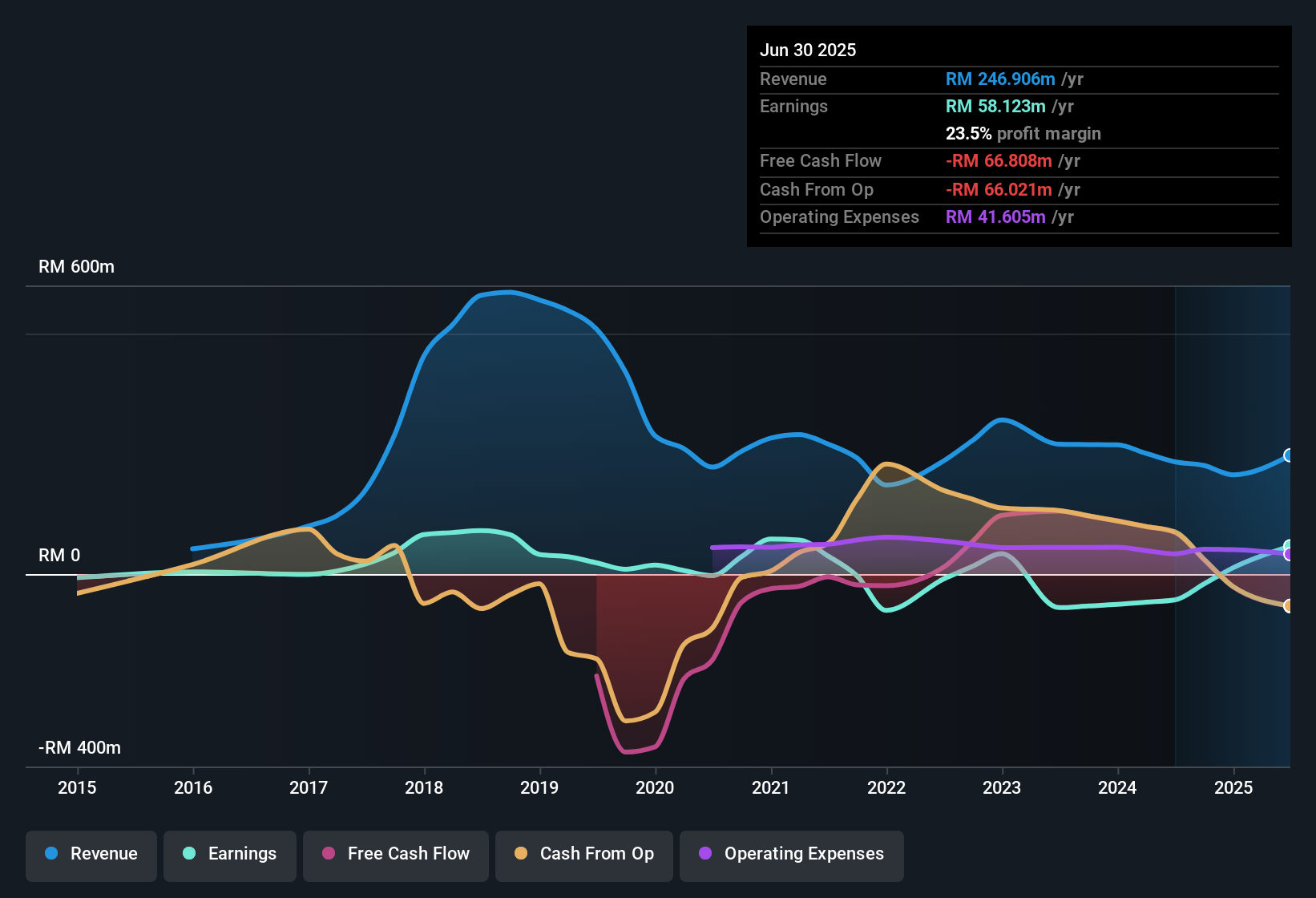Click the 23.5% profit margin text
Image resolution: width=1316 pixels, height=898 pixels.
(x=1023, y=134)
